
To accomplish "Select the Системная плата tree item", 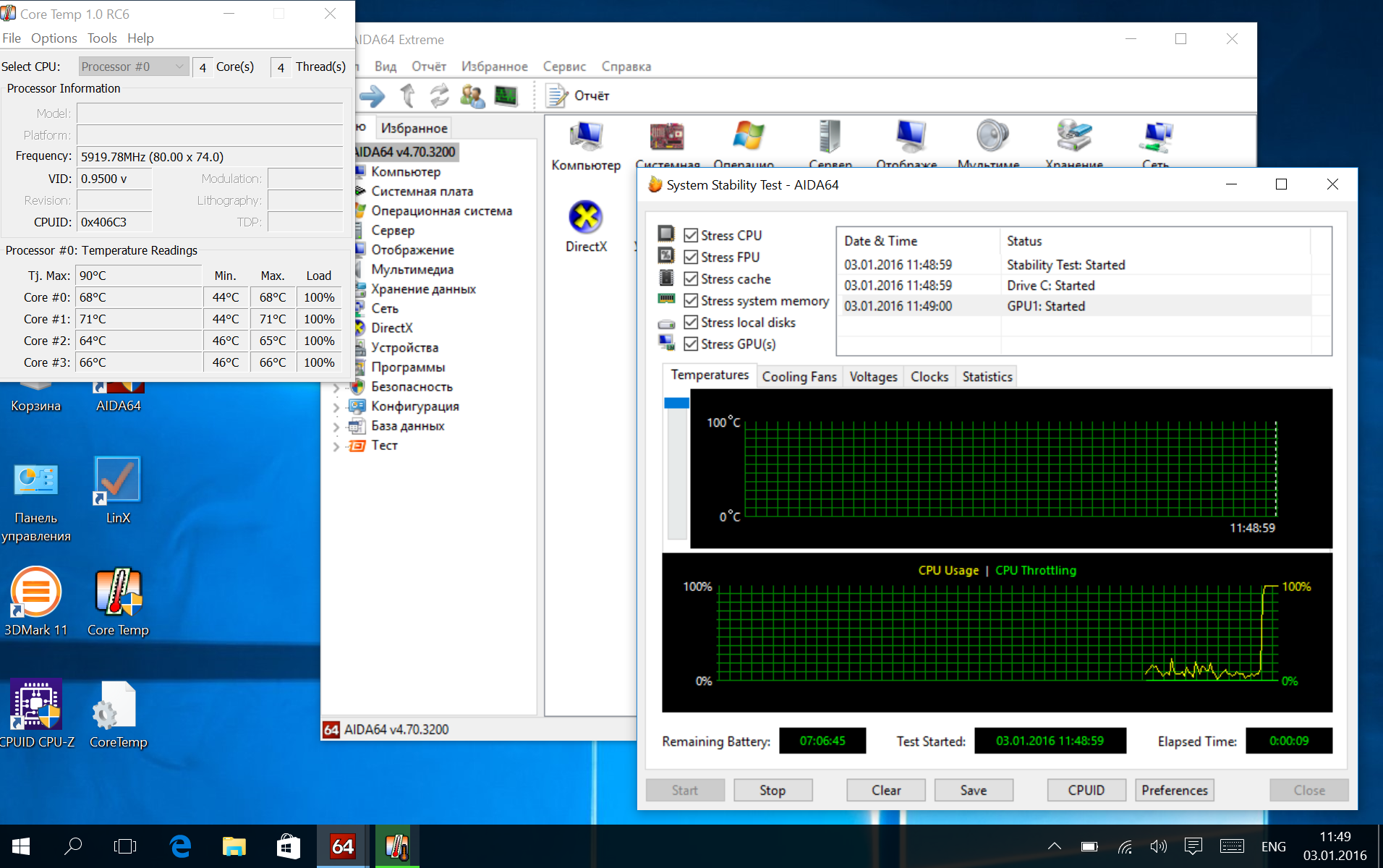I will point(422,192).
